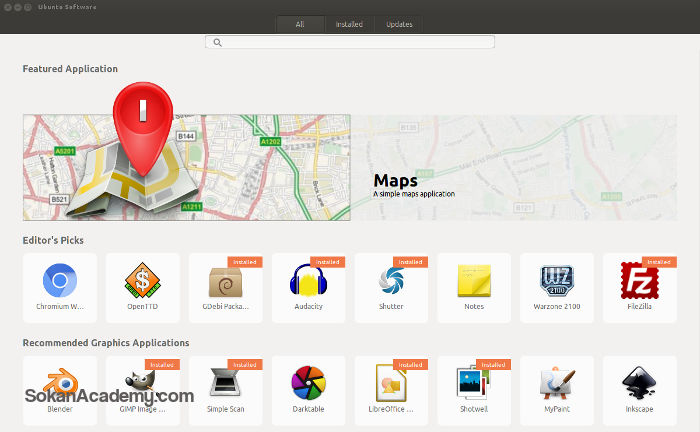Viewport: 700px width, 432px height.
Task: Open the MyPaint easel icon
Action: 557,383
